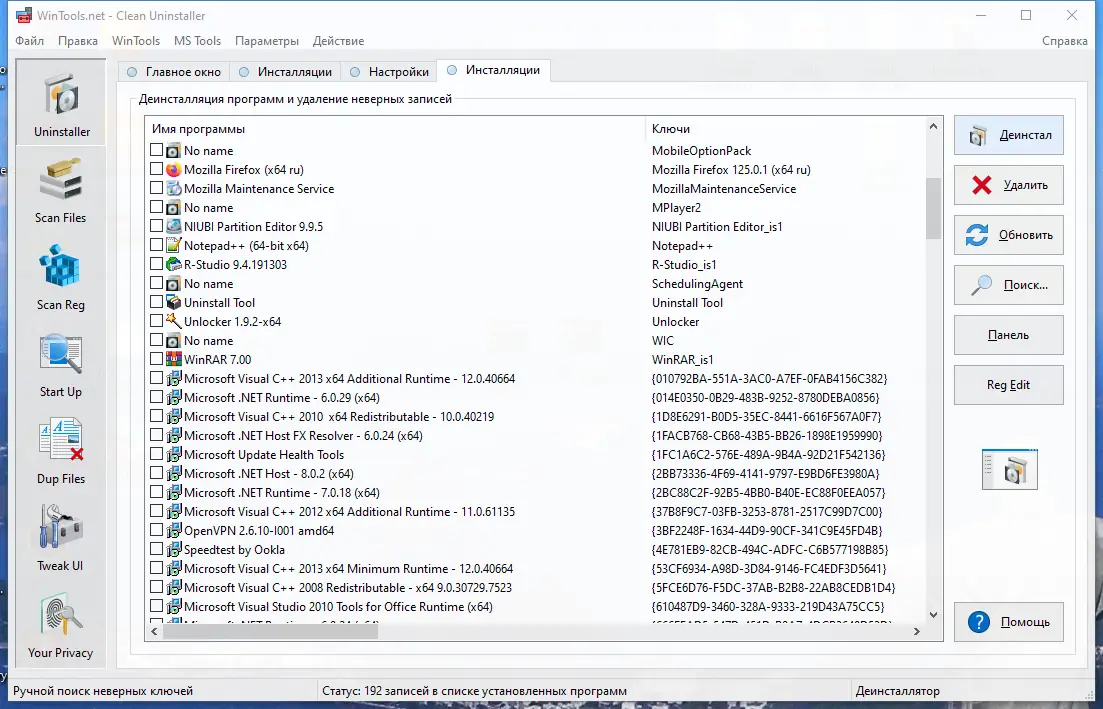Open the Scan Reg tool

60,277
